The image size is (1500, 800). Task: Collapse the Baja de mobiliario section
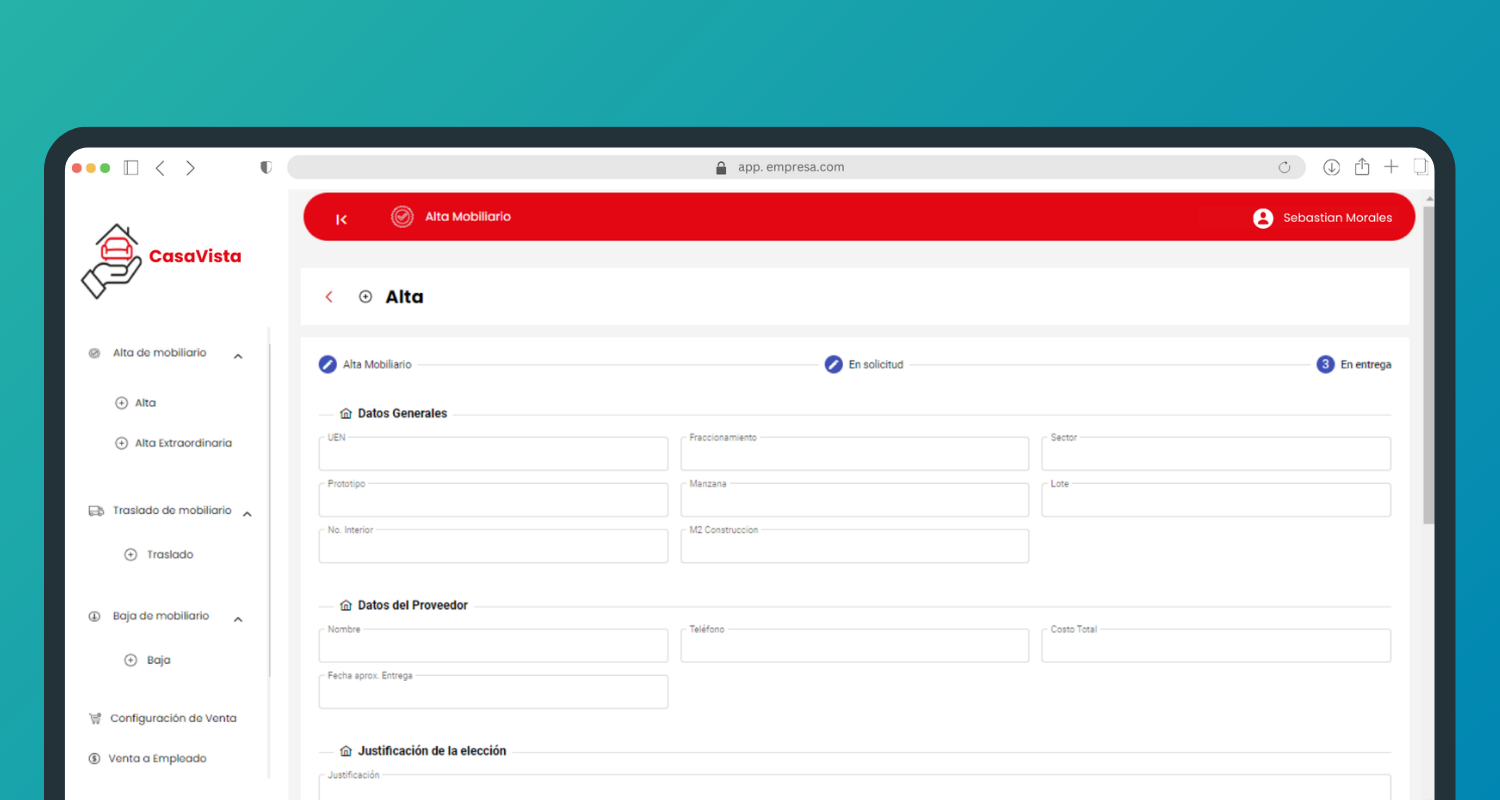click(x=238, y=620)
